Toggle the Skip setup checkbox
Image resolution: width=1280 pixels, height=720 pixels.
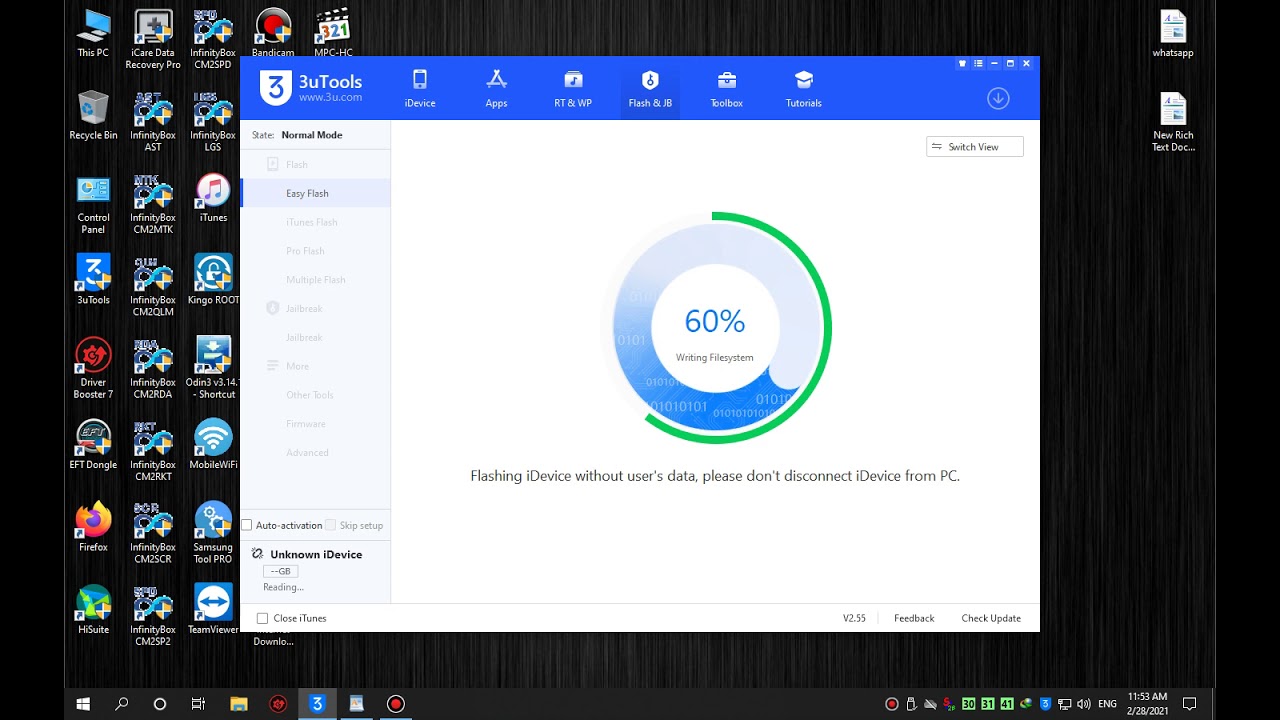point(330,525)
